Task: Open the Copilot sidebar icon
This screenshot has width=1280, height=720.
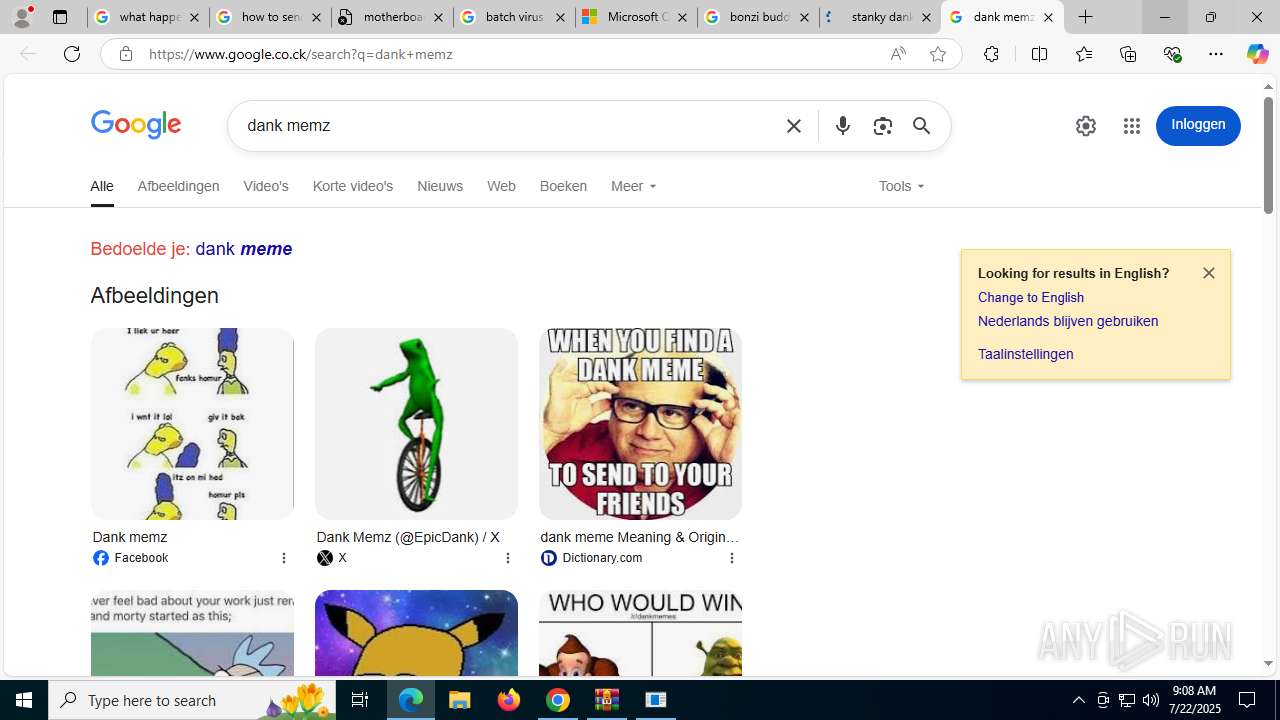Action: [x=1257, y=54]
